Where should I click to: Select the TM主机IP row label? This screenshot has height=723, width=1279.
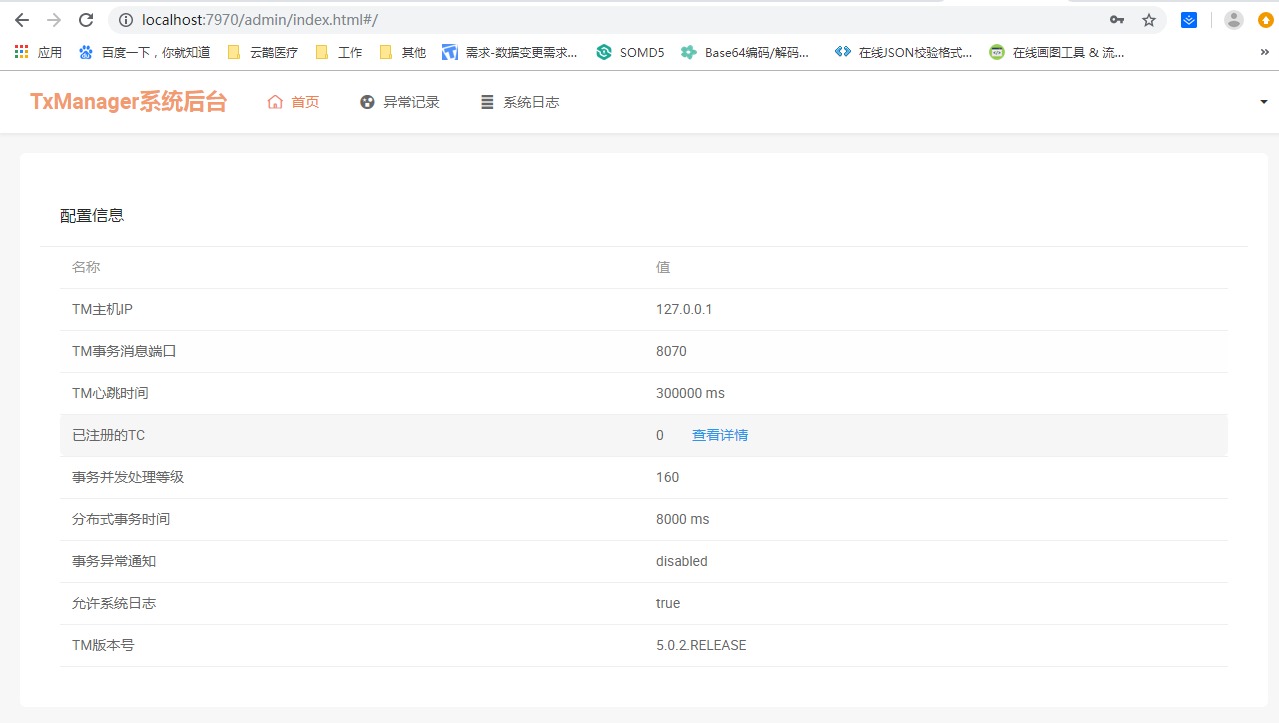(102, 309)
